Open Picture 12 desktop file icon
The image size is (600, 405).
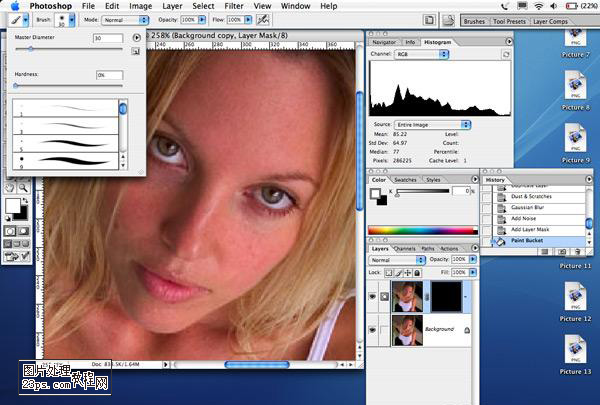[x=575, y=297]
